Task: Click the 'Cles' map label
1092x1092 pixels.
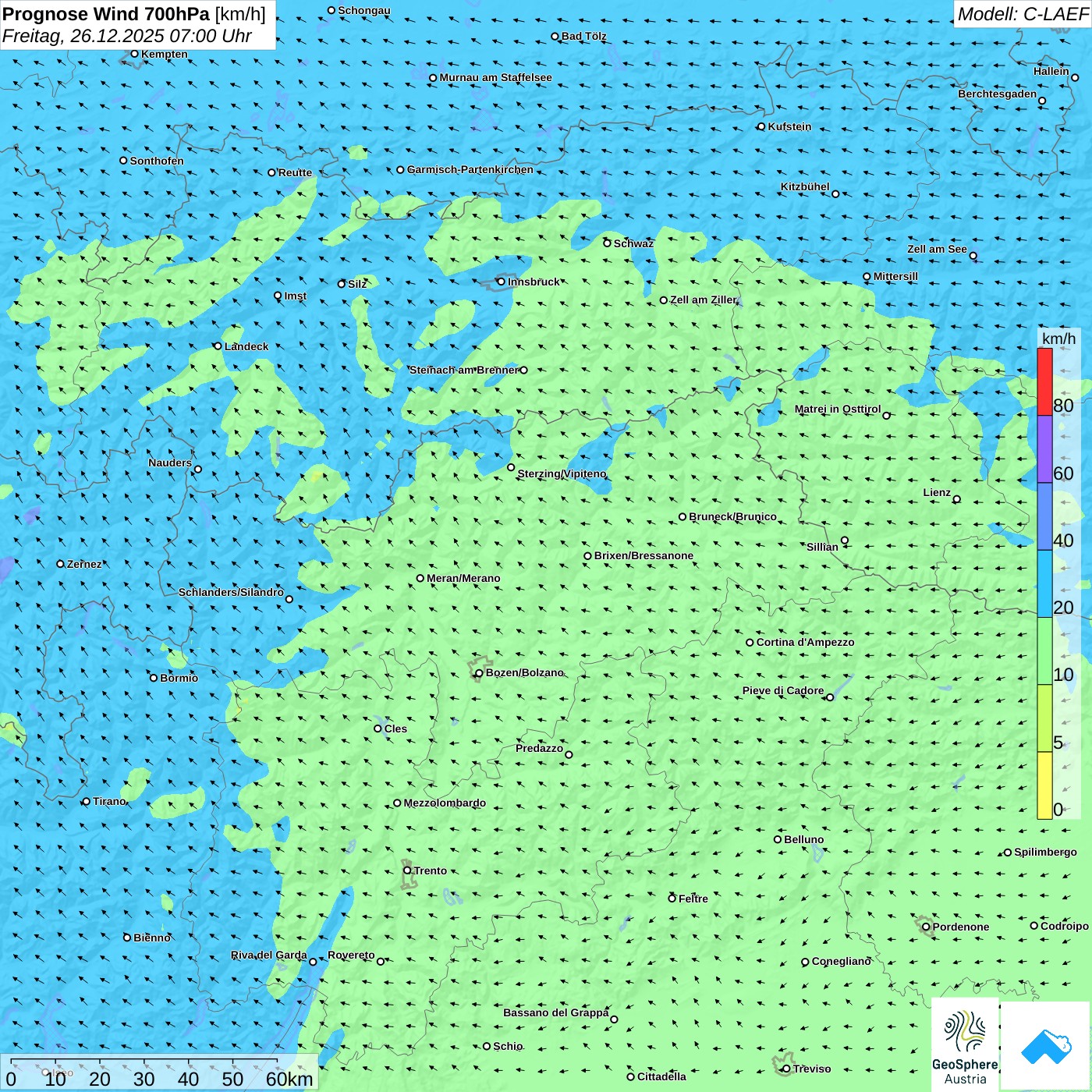Action: (x=395, y=729)
